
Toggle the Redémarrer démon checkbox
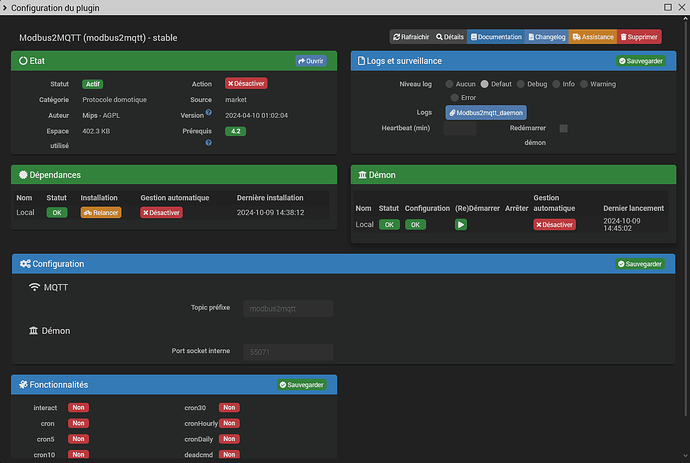[x=563, y=128]
